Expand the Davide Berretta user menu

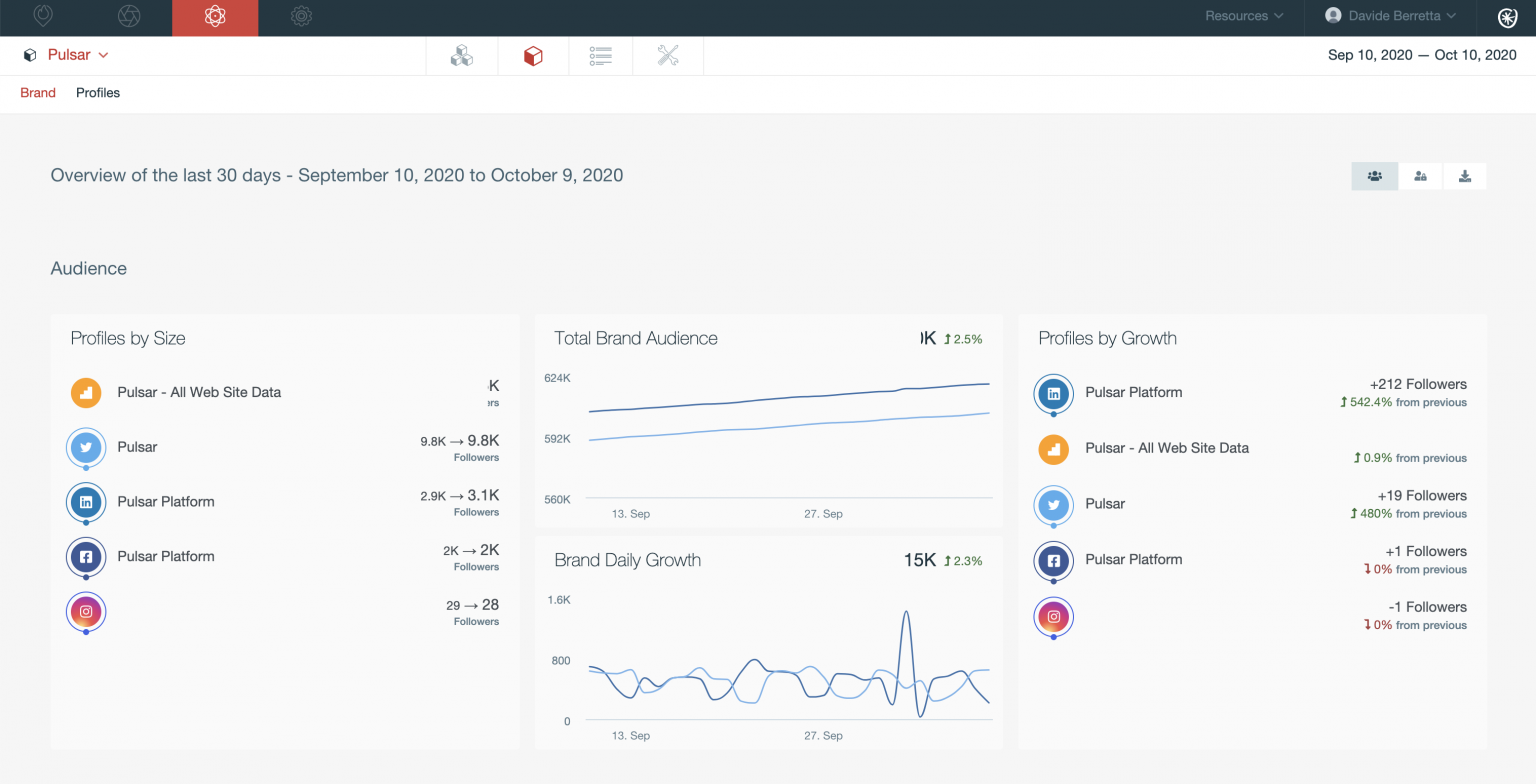(1390, 16)
